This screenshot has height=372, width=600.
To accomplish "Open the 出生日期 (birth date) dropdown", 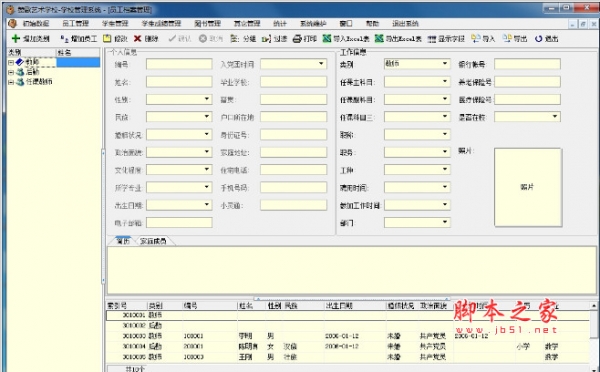I will tap(207, 204).
